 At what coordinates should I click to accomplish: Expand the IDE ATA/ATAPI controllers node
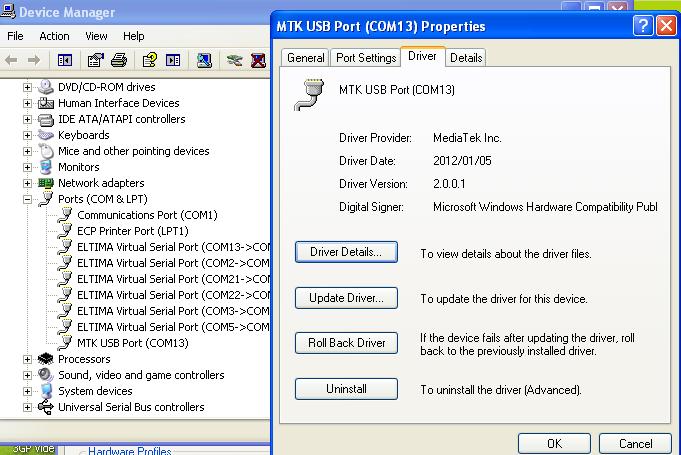pos(27,119)
